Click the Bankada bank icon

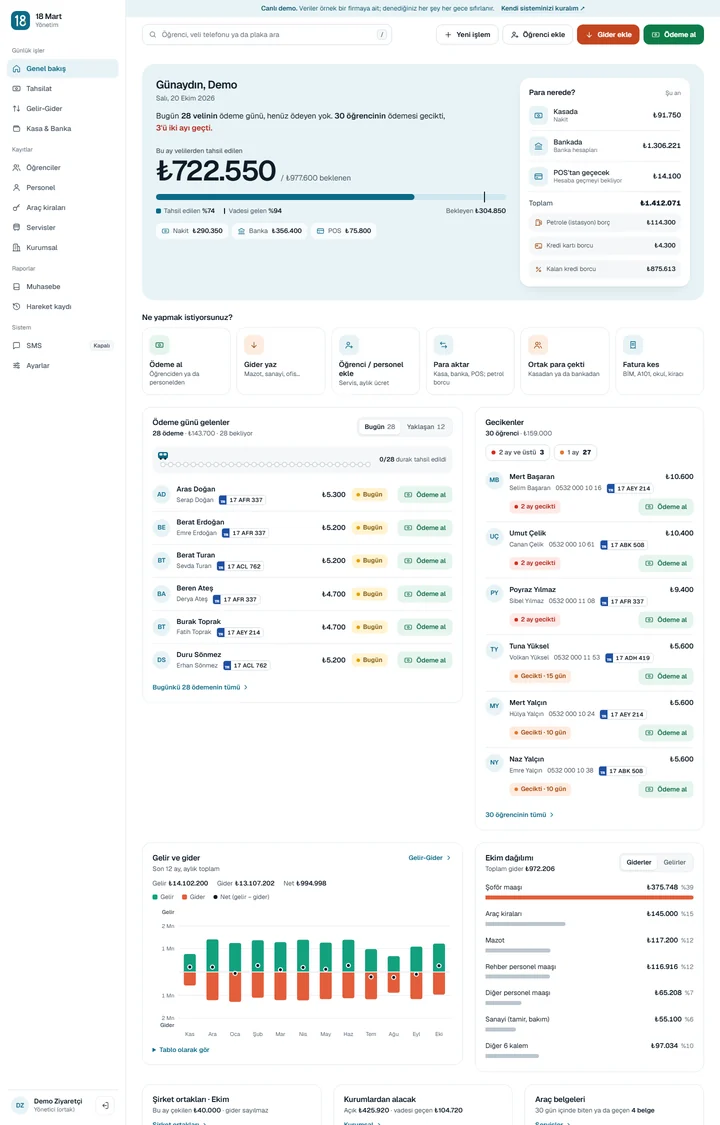[x=538, y=146]
